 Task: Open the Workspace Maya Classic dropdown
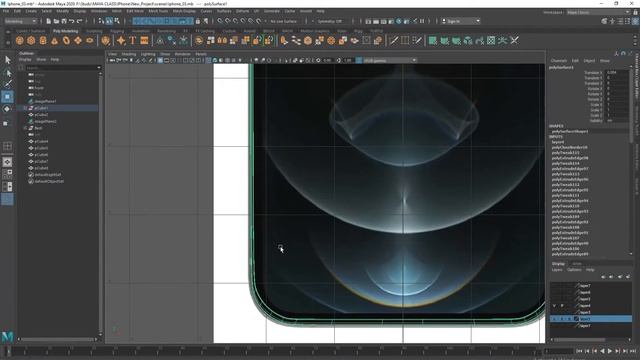click(599, 12)
